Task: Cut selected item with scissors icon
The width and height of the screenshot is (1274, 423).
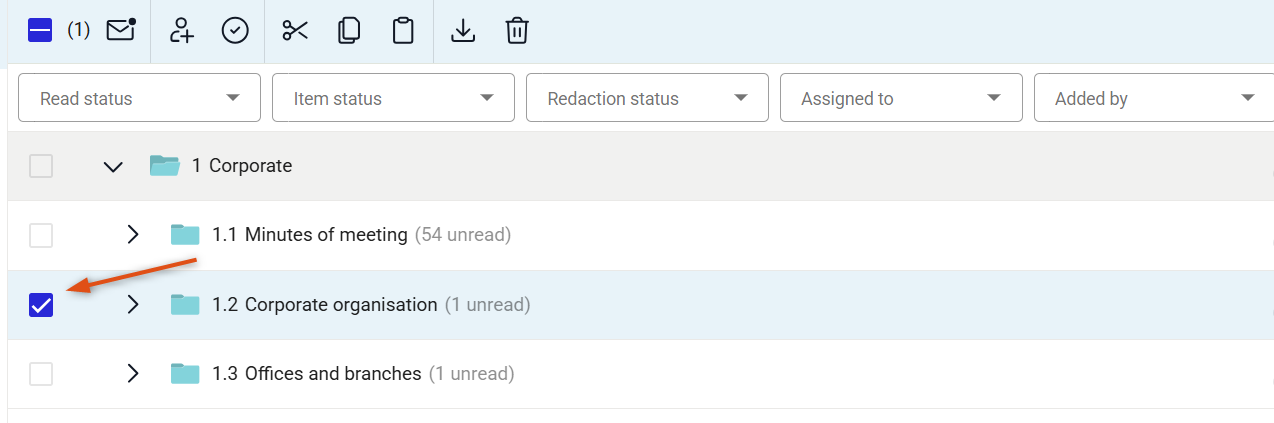Action: (295, 31)
